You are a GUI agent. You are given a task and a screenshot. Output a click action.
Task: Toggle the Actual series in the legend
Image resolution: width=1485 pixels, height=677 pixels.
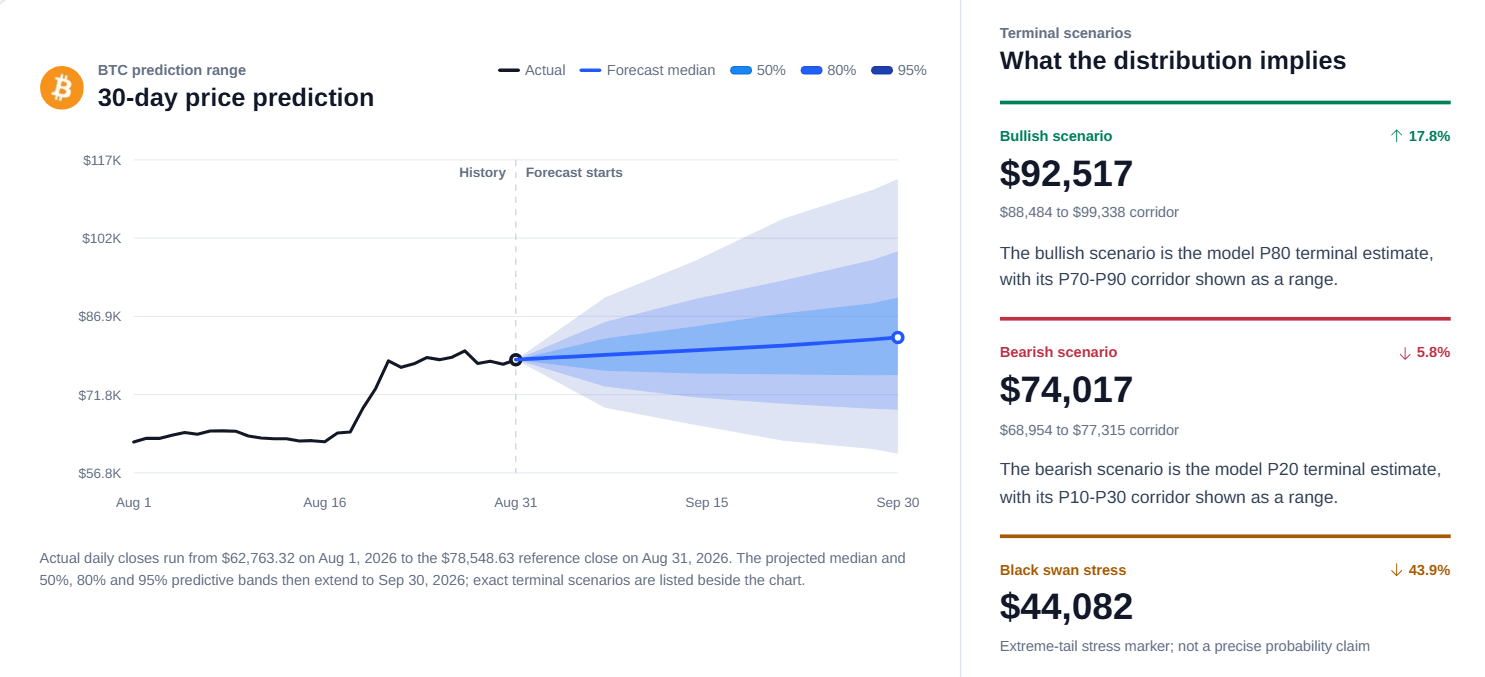tap(532, 70)
